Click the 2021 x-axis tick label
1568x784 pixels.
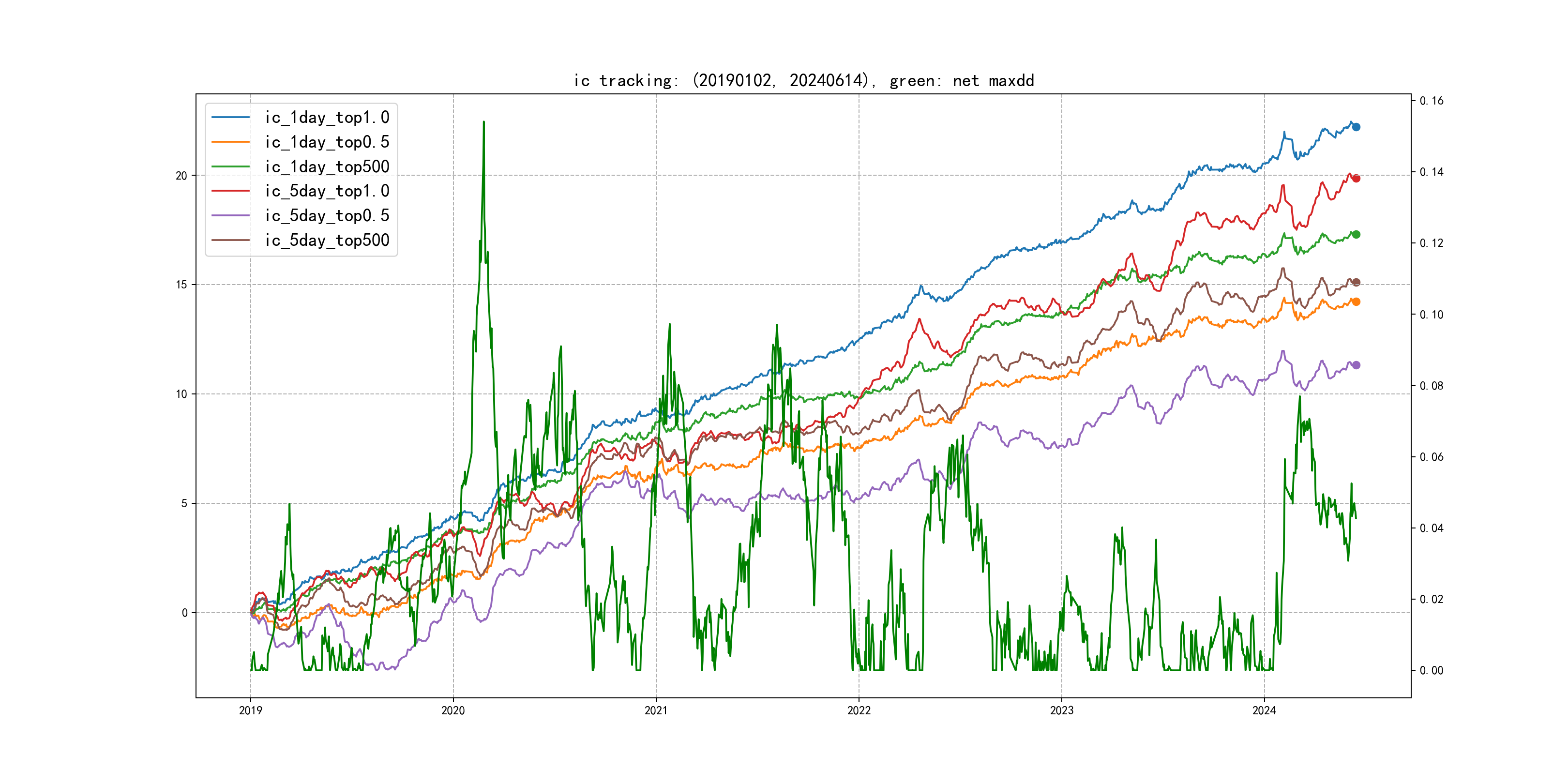[656, 710]
